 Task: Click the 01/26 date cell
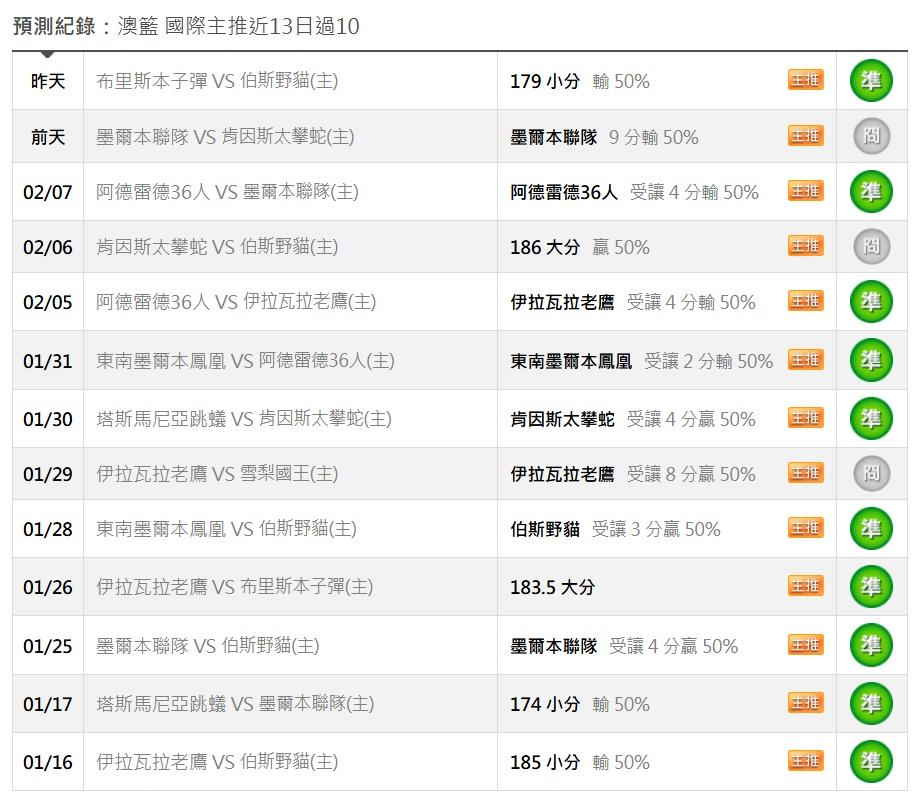[x=48, y=587]
